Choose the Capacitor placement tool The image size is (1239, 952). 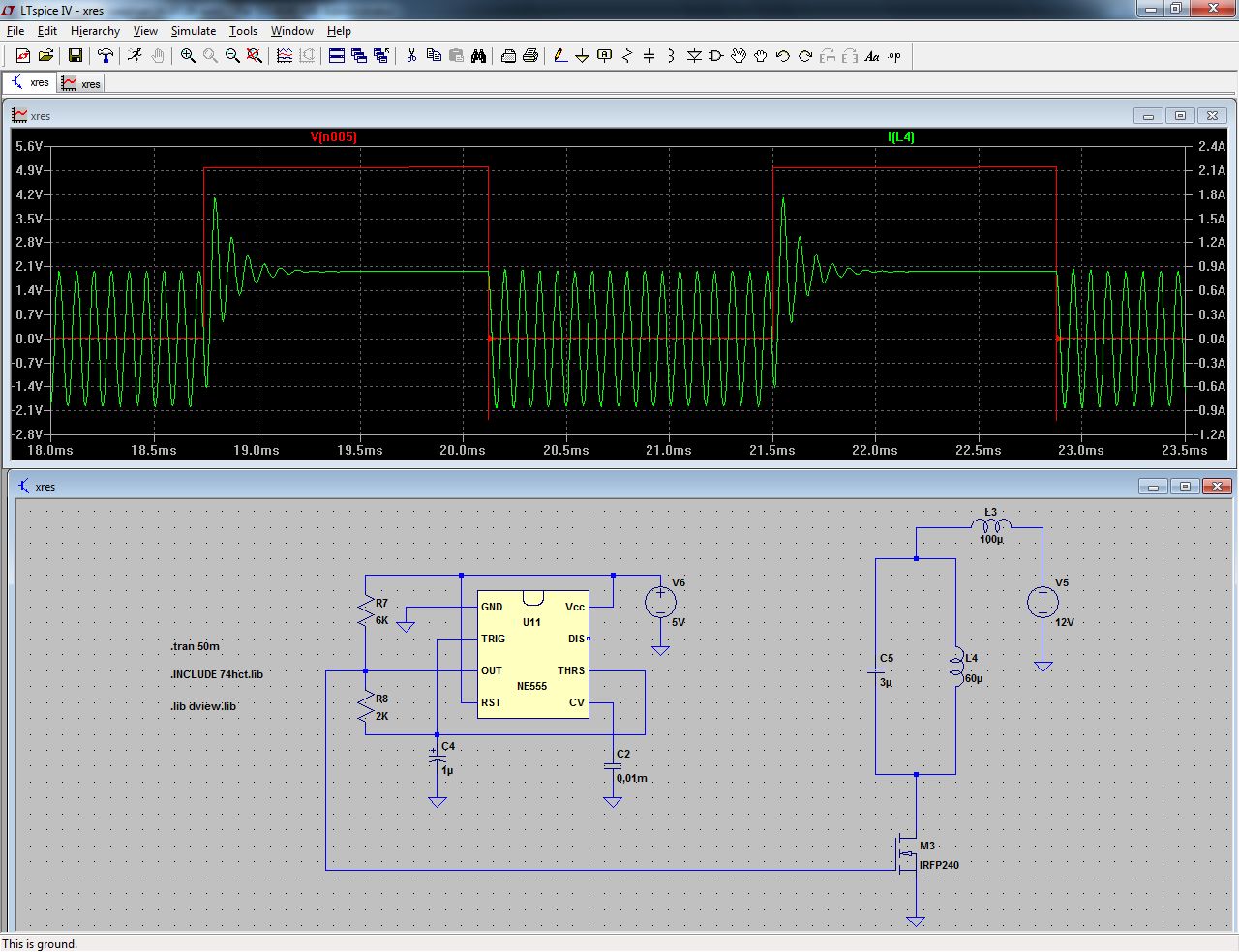649,56
